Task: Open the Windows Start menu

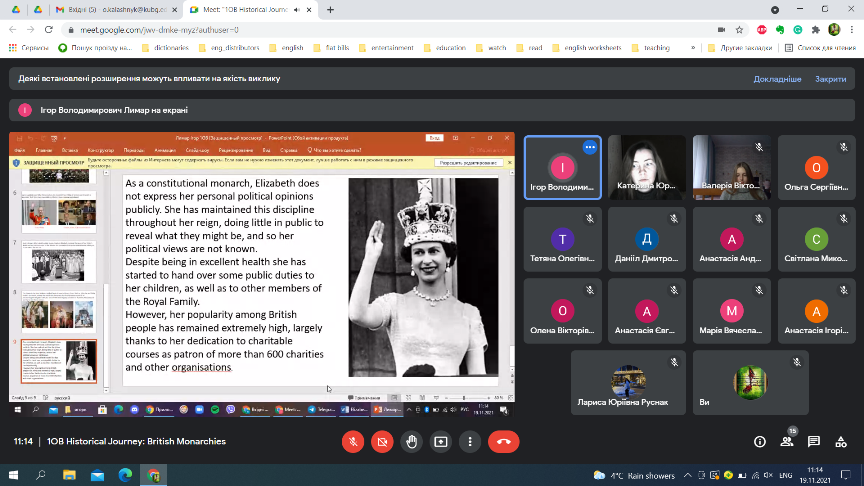Action: coord(12,474)
